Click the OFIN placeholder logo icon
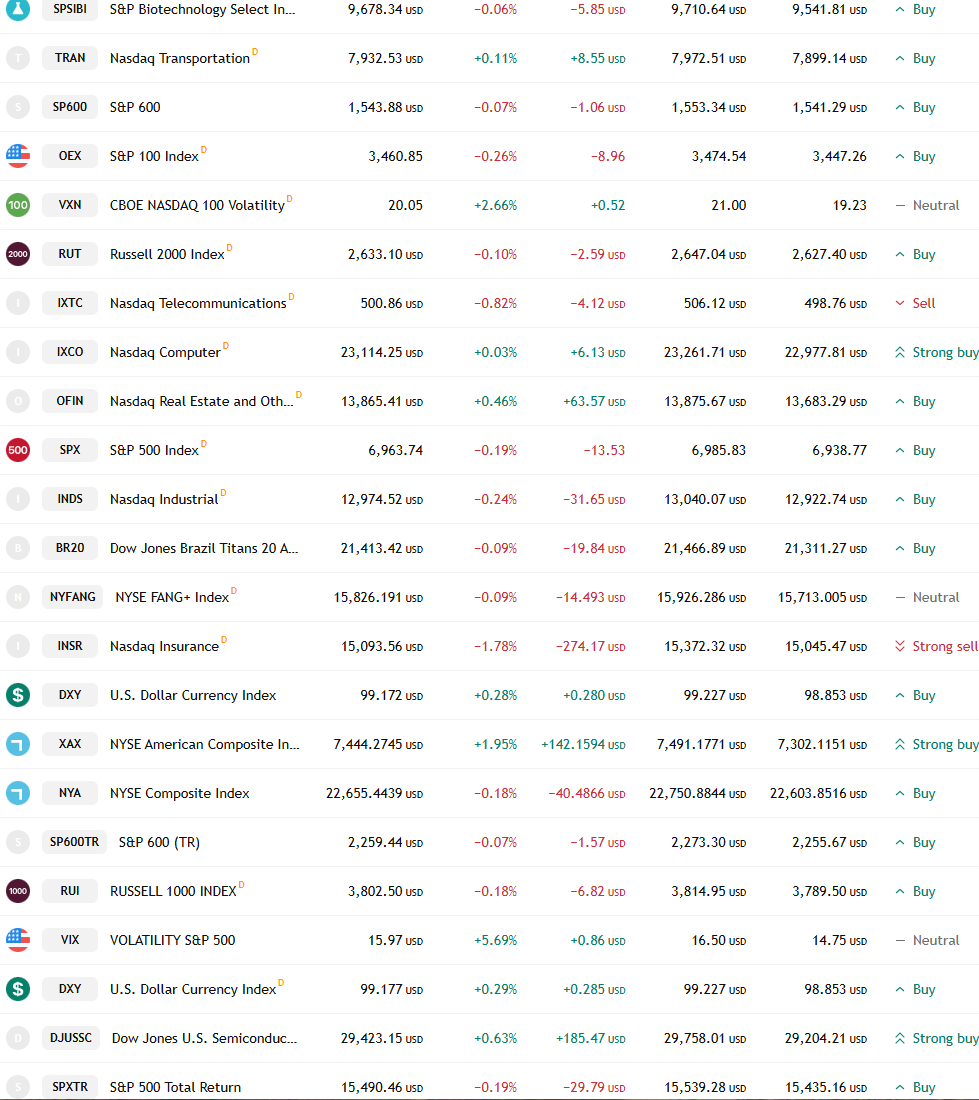The image size is (979, 1100). click(x=18, y=401)
